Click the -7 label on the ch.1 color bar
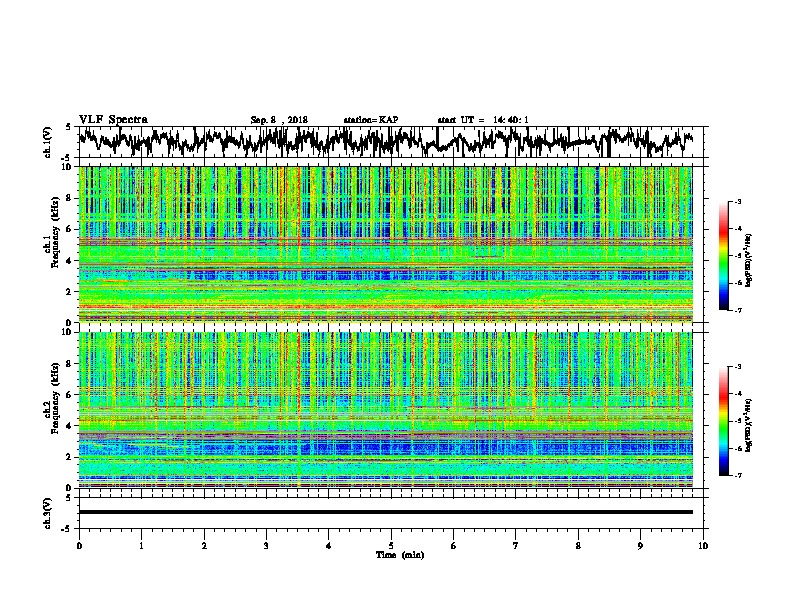 [x=737, y=310]
